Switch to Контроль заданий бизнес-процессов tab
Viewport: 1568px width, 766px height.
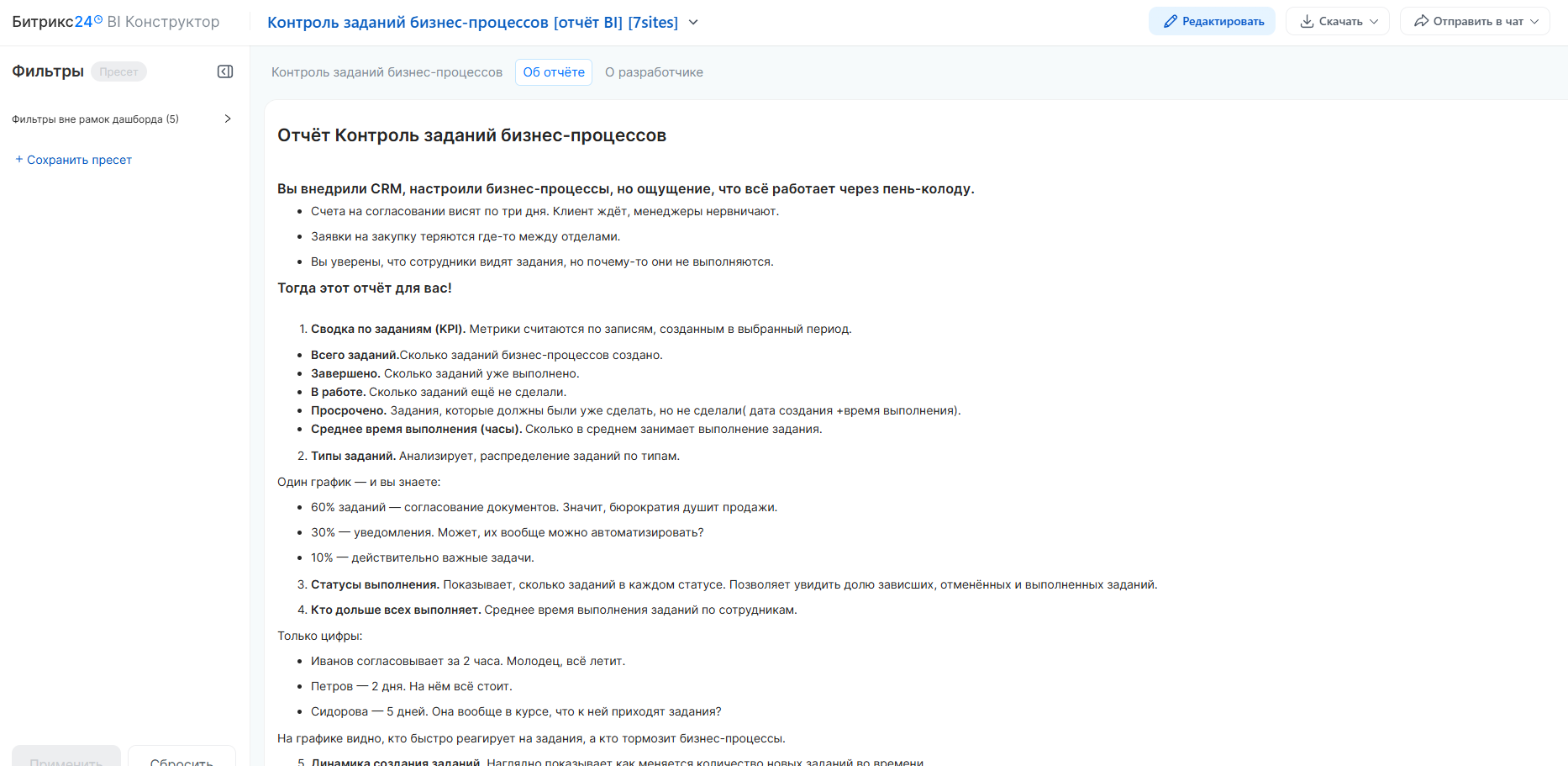click(387, 72)
